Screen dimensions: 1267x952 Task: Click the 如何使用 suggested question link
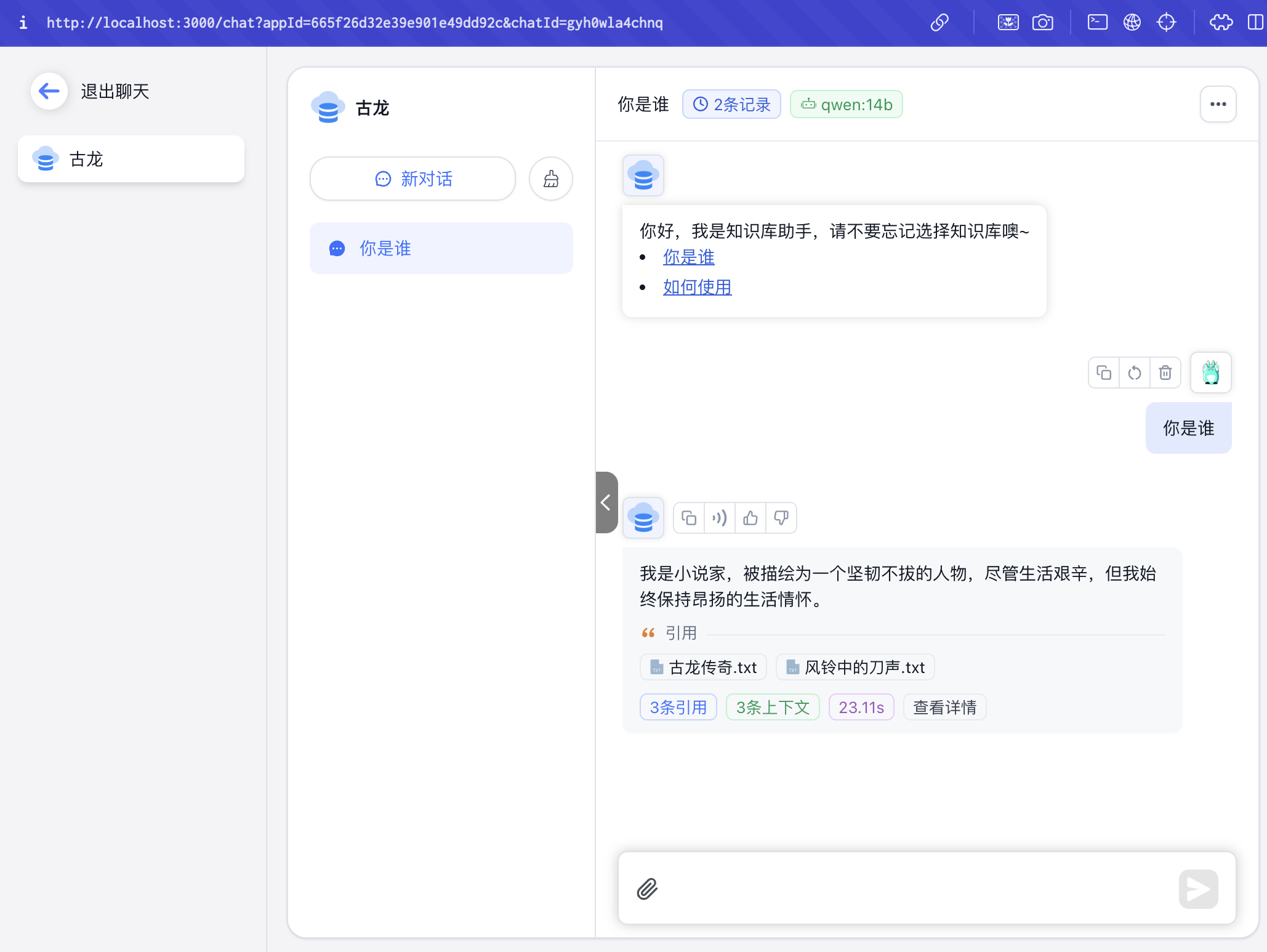tap(697, 287)
